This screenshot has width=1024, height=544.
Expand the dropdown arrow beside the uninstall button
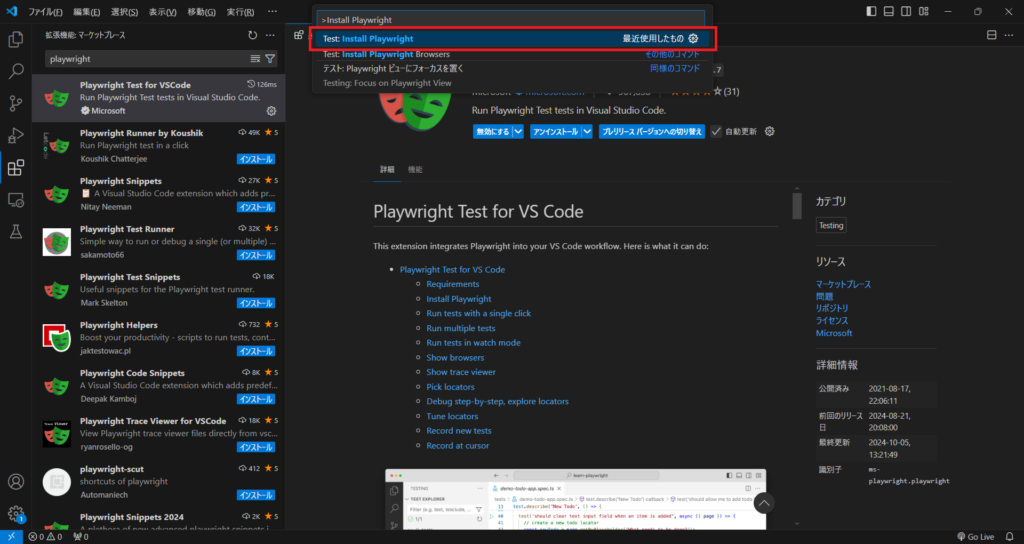coord(588,131)
